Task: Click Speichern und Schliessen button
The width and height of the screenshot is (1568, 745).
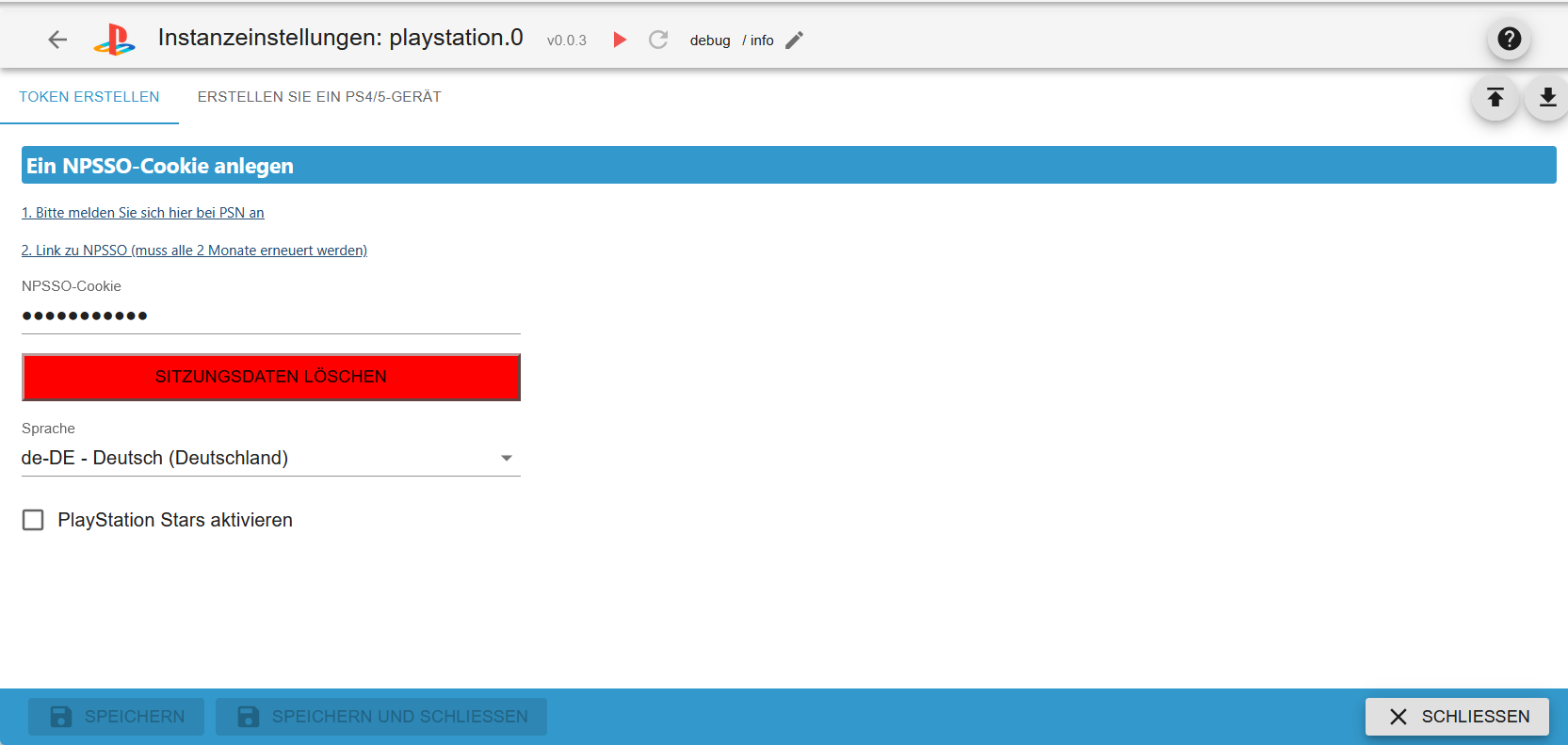Action: (x=381, y=717)
